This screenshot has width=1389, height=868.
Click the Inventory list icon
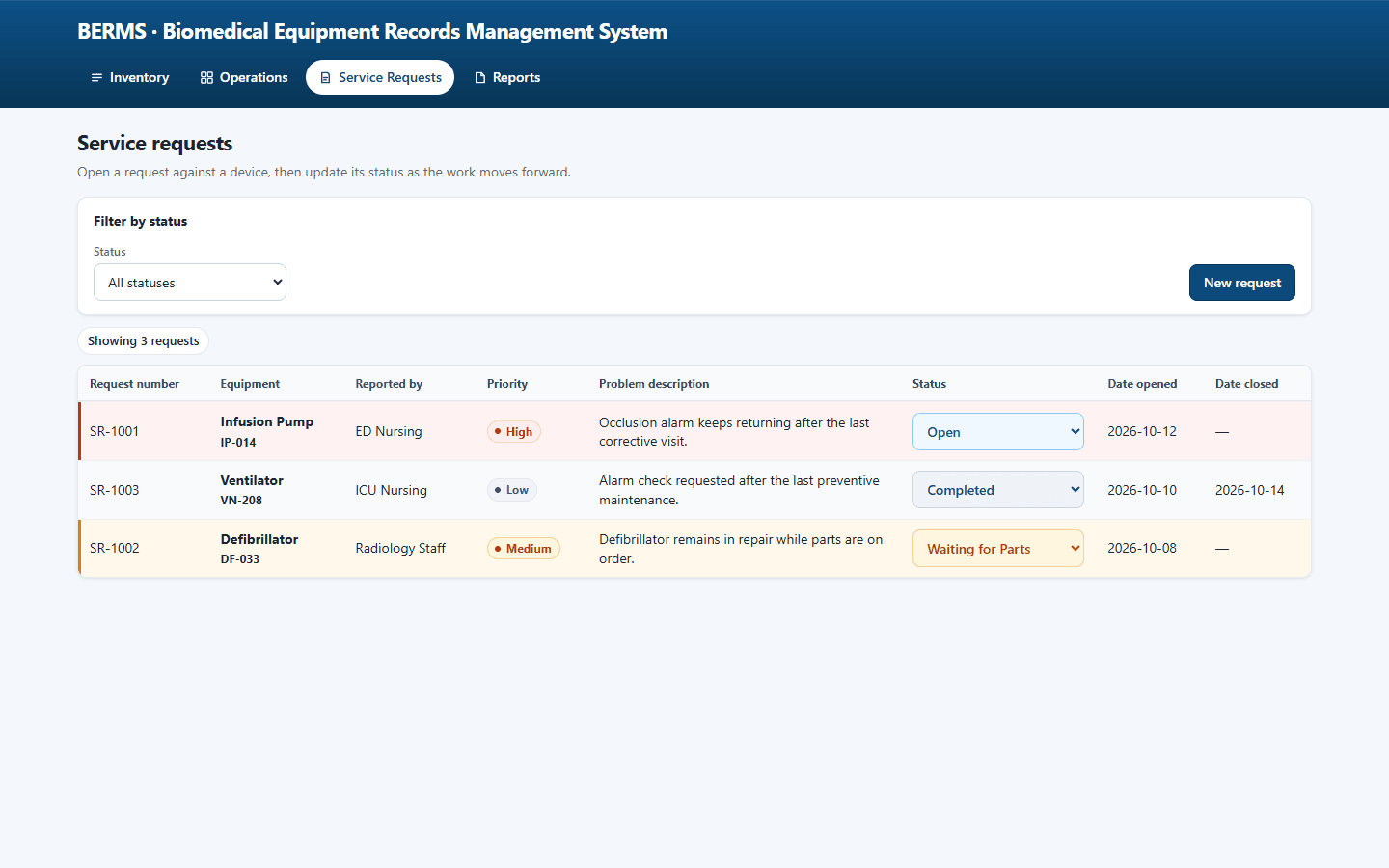[x=96, y=78]
